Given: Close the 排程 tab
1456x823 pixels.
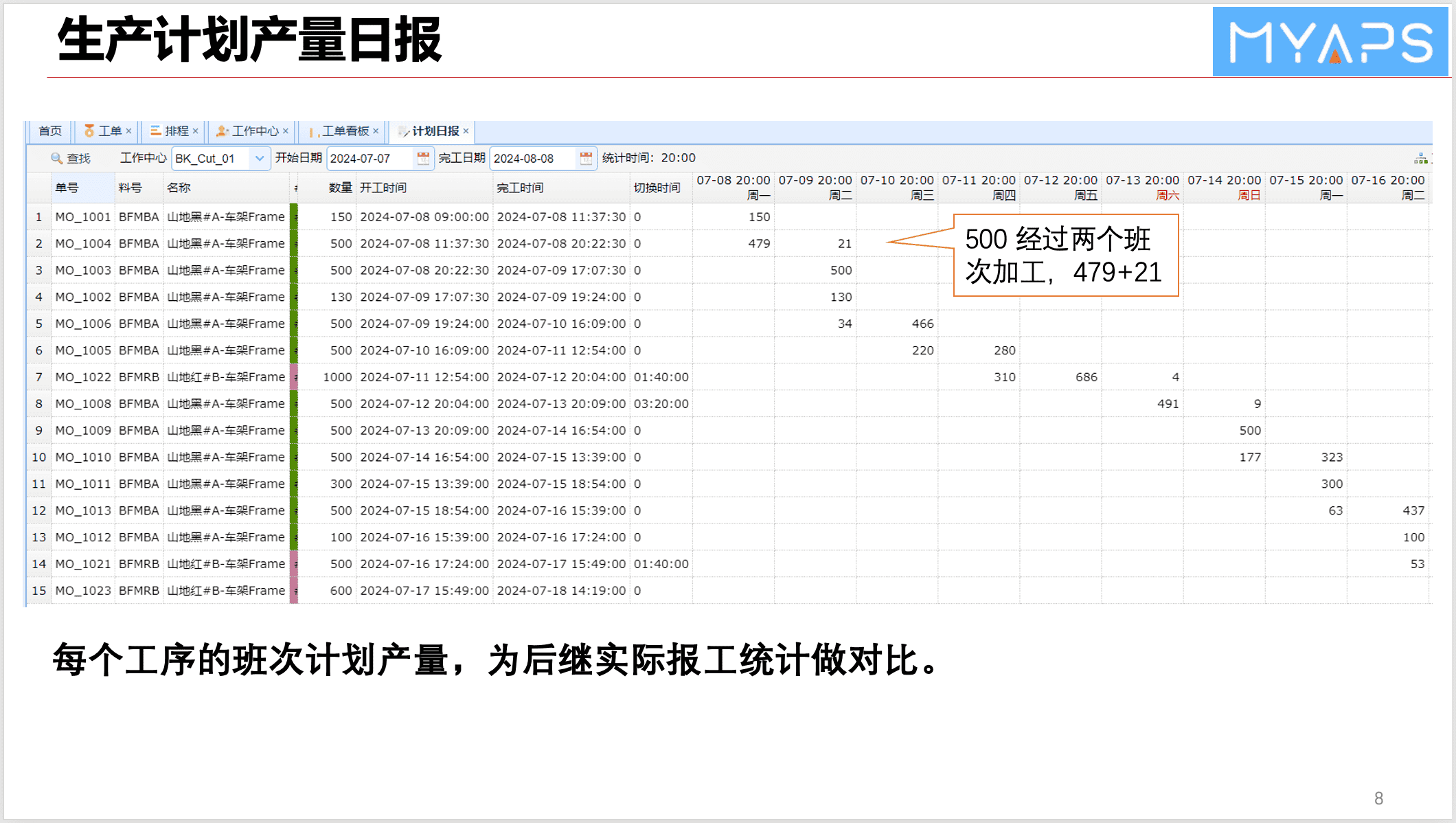Looking at the screenshot, I should (x=196, y=131).
